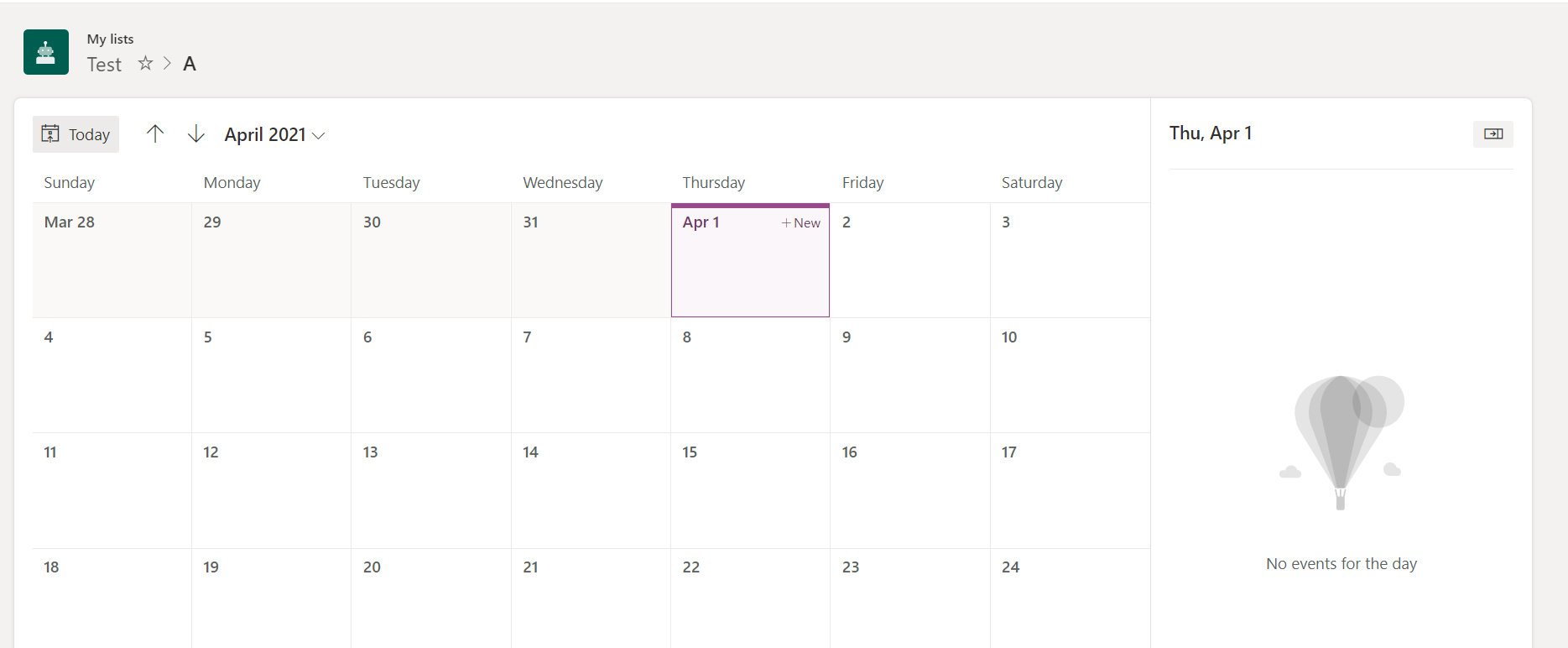The width and height of the screenshot is (1568, 648).
Task: Go to previous month with up arrow
Action: pyautogui.click(x=155, y=133)
